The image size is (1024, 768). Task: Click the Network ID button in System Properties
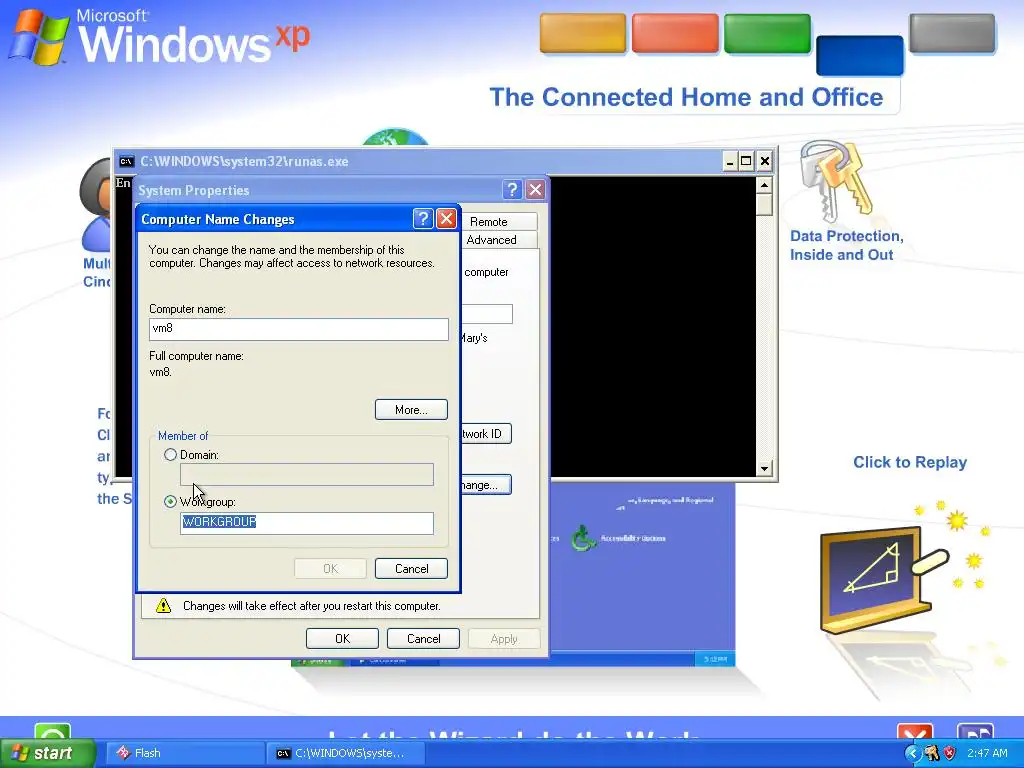(x=485, y=434)
